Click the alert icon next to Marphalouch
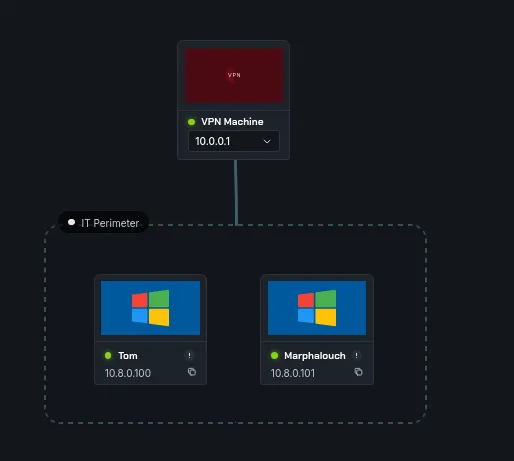The width and height of the screenshot is (514, 461). [356, 356]
